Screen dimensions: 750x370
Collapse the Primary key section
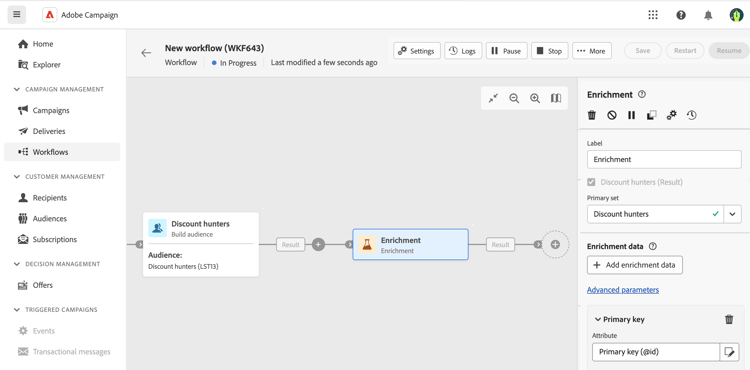point(597,319)
